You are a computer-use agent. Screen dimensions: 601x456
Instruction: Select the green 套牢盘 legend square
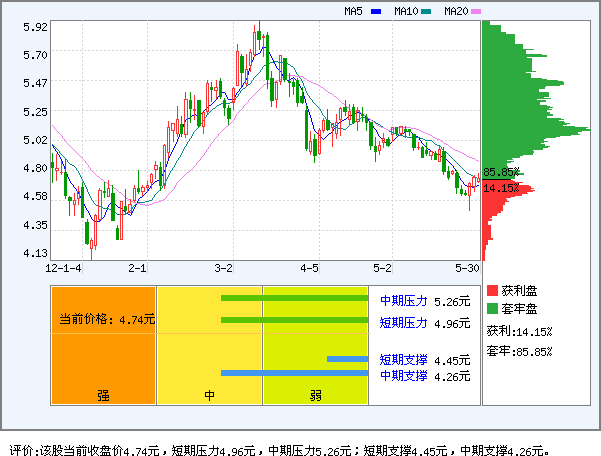492,309
